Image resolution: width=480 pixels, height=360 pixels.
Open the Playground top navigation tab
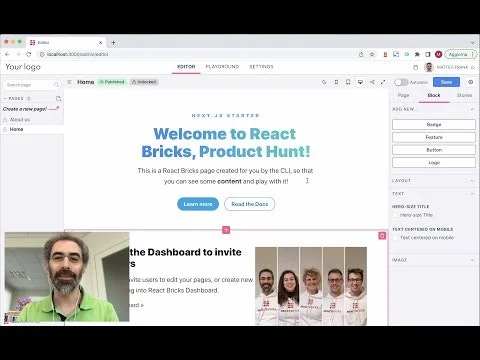point(222,67)
